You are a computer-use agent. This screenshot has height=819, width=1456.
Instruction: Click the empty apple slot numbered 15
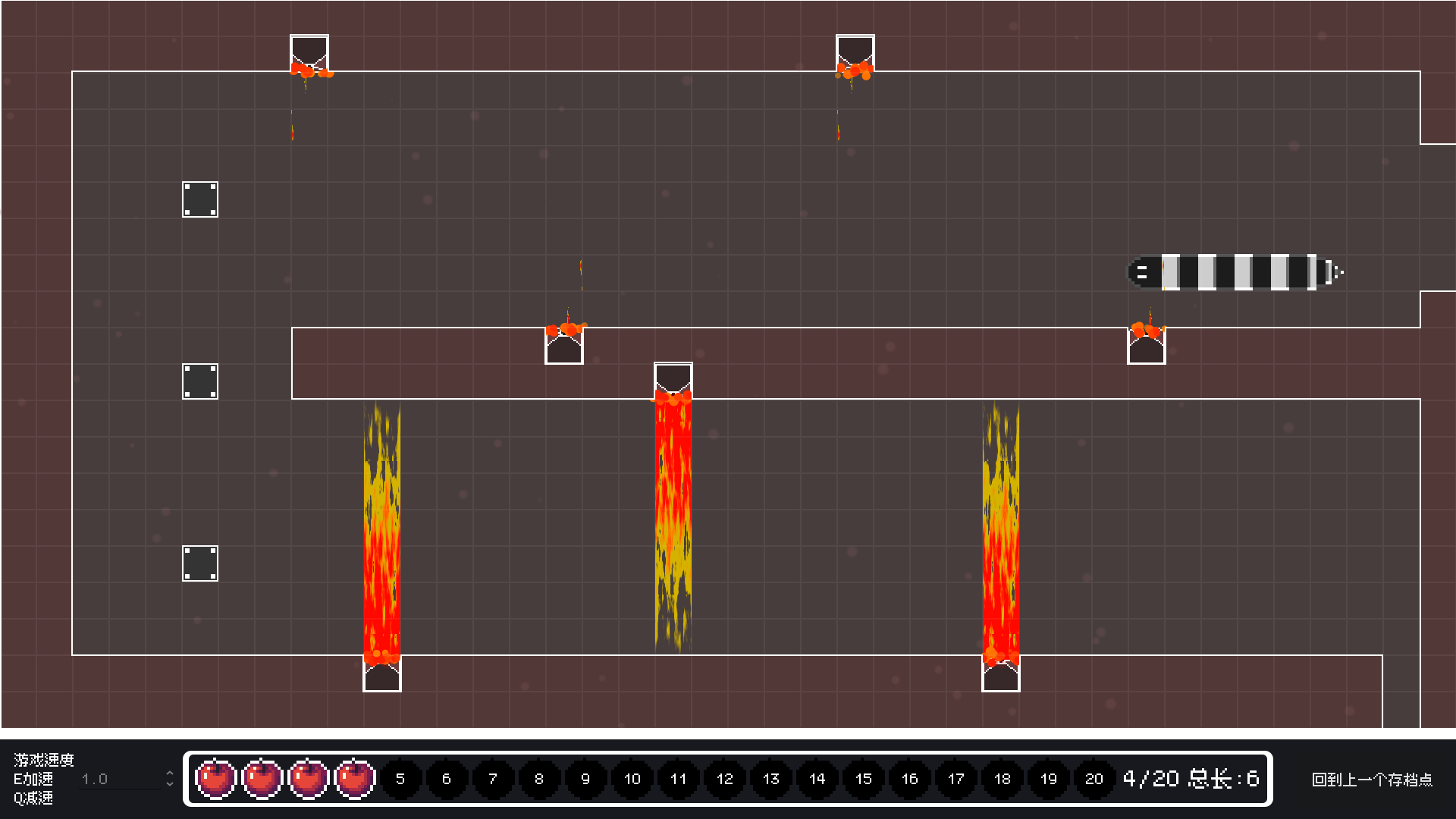tap(863, 779)
